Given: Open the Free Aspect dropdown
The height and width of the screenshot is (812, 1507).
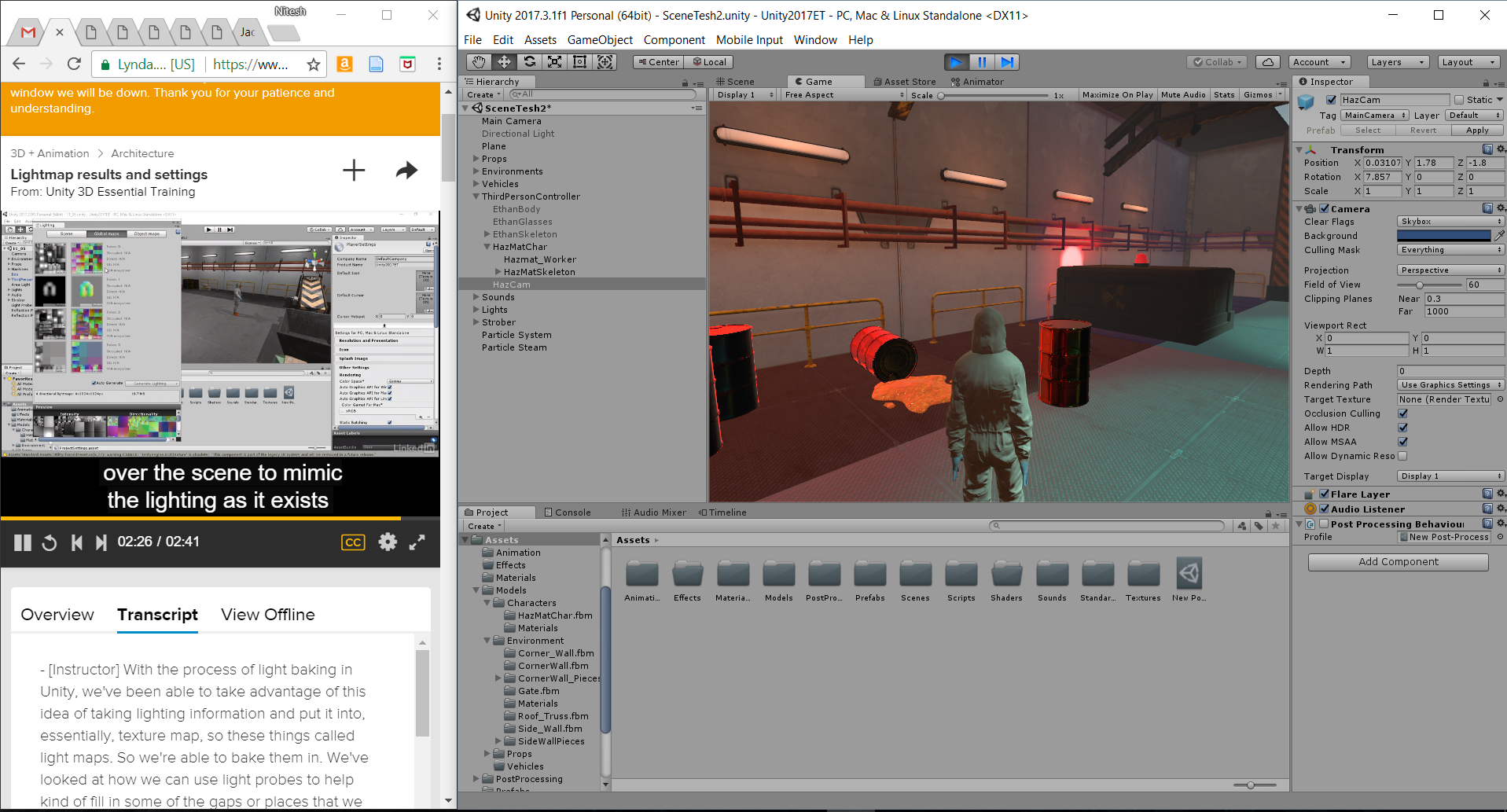Looking at the screenshot, I should coord(844,95).
